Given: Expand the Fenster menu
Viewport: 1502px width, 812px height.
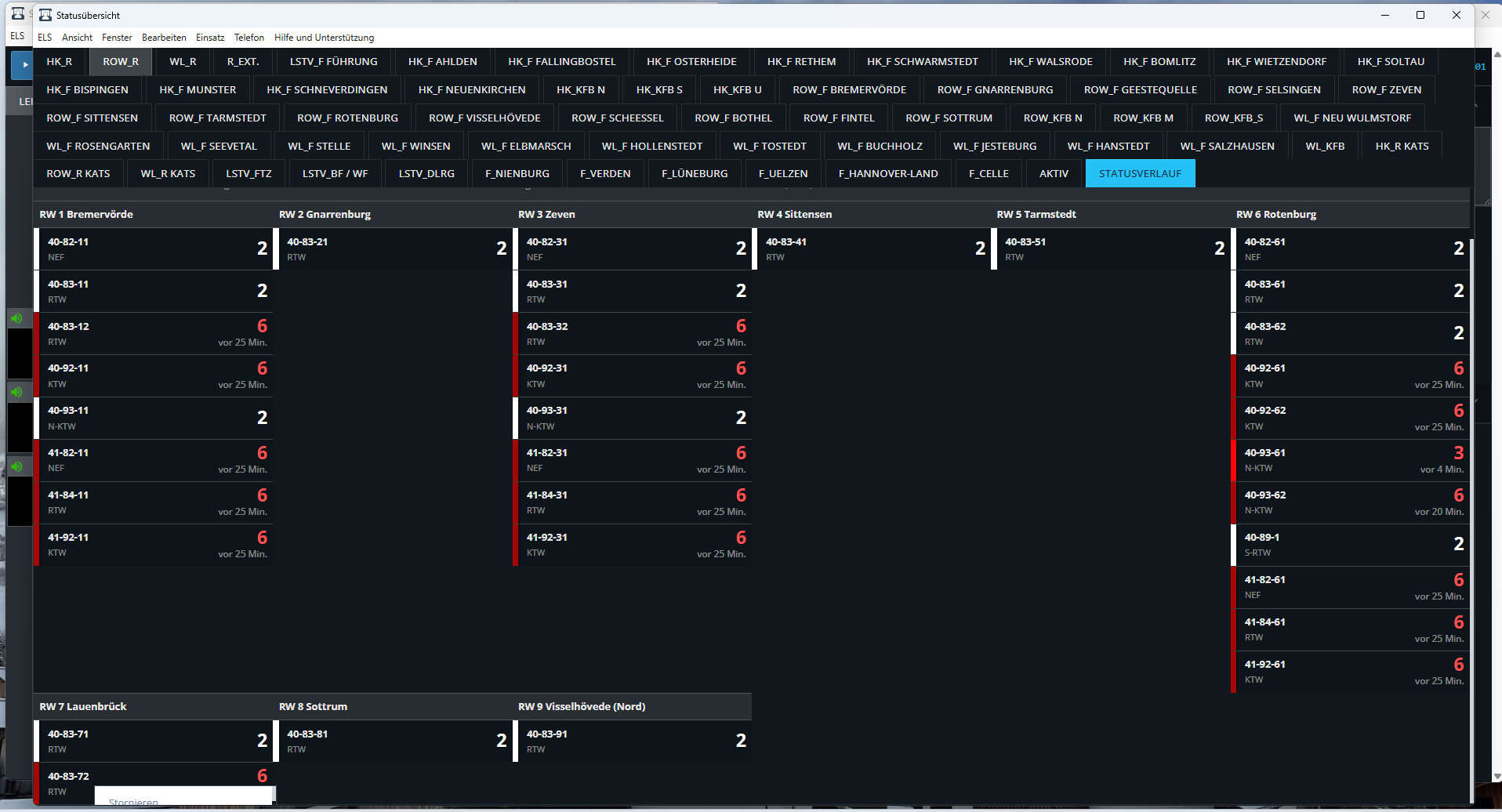Looking at the screenshot, I should pyautogui.click(x=117, y=38).
